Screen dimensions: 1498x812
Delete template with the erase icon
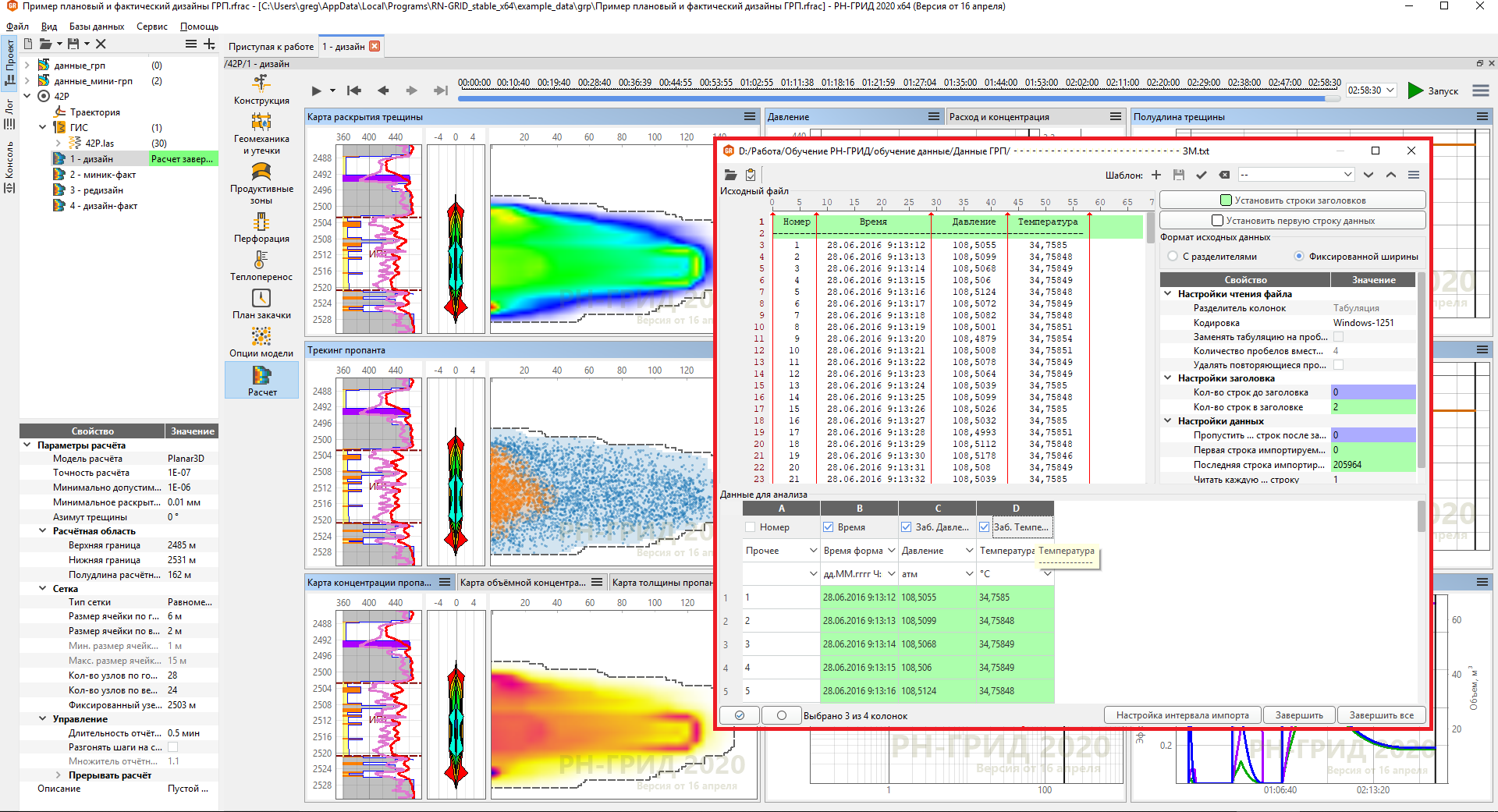(1224, 175)
